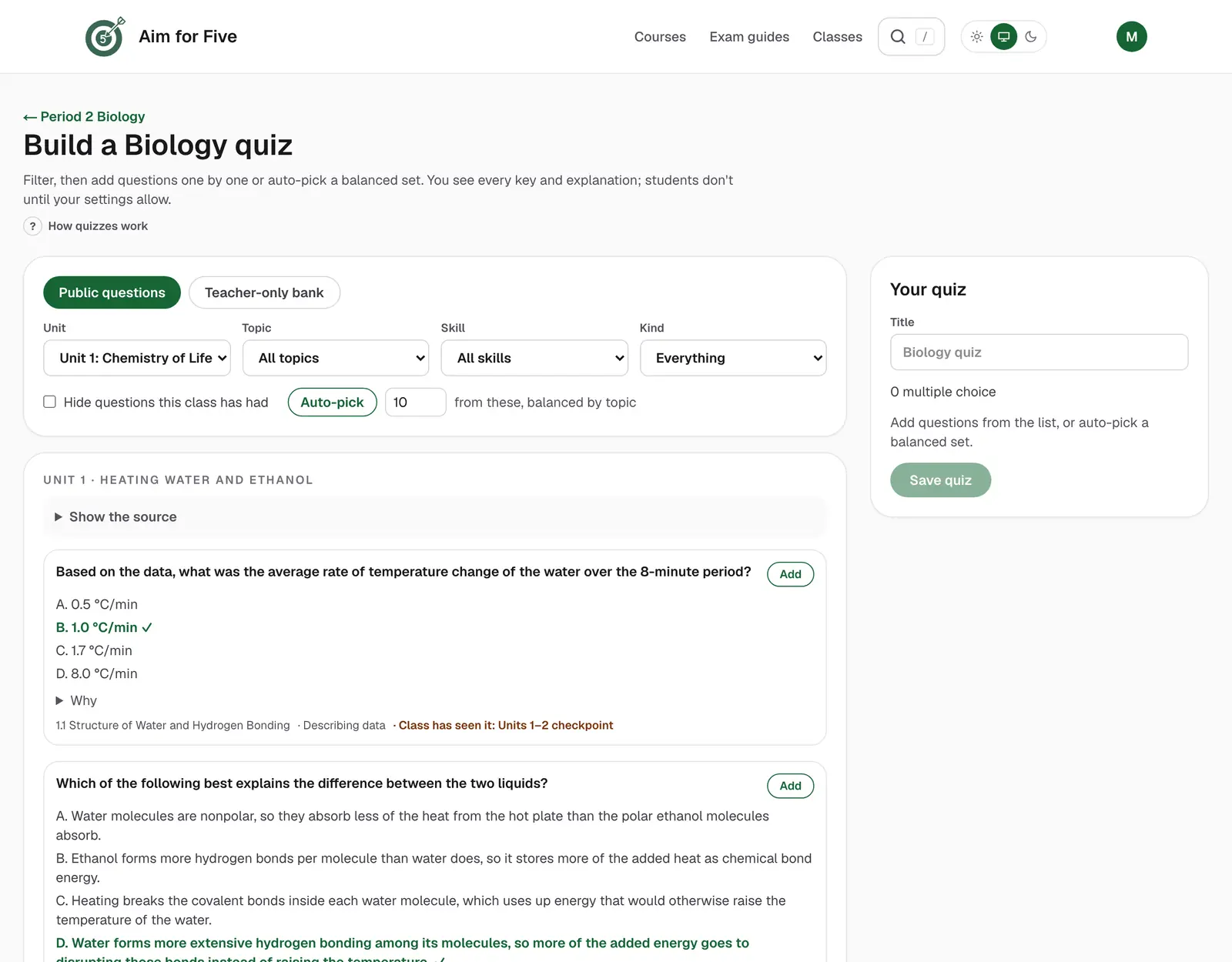Open the Kind dropdown
The width and height of the screenshot is (1232, 962).
coord(733,358)
